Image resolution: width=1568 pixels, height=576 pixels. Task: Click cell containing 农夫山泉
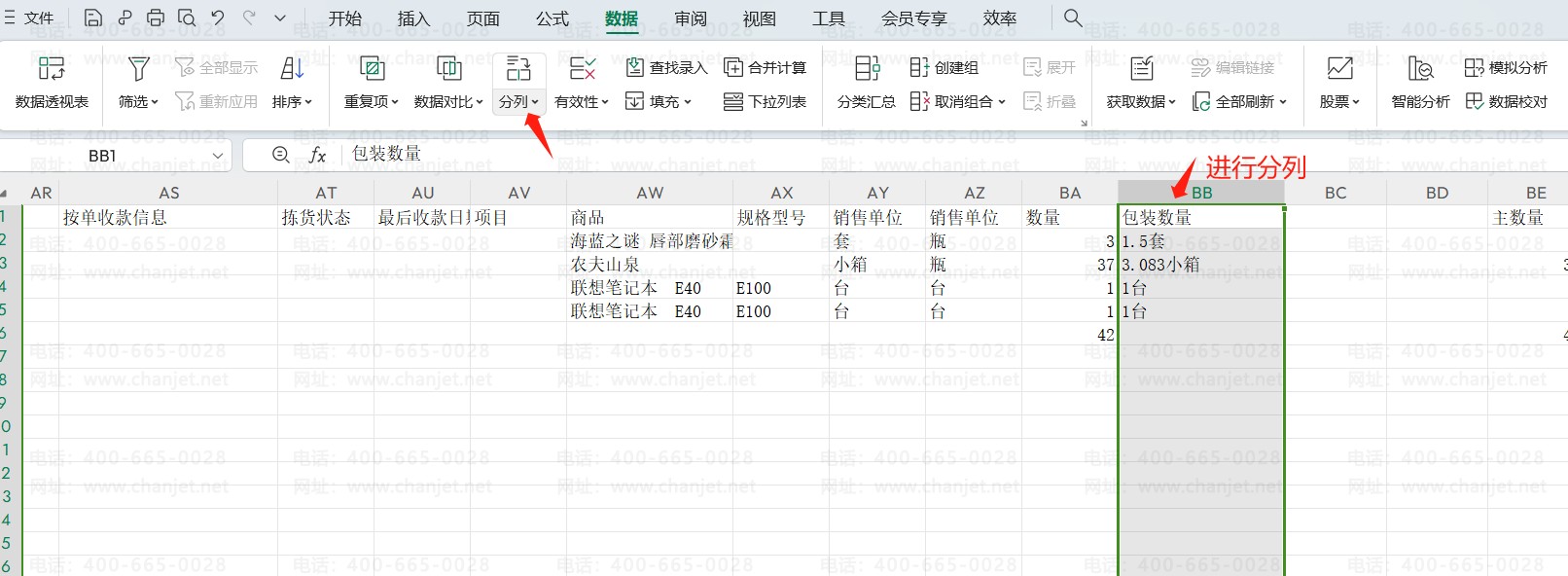click(x=650, y=264)
